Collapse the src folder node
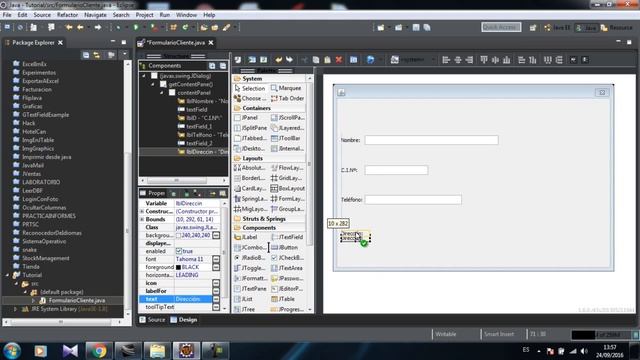Viewport: 640px width, 360px height. 16,283
